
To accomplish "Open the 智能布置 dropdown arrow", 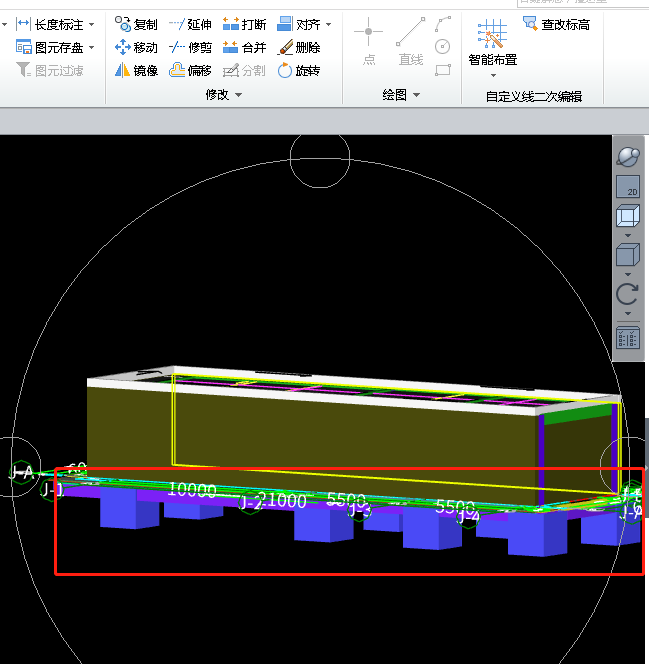I will [x=493, y=75].
